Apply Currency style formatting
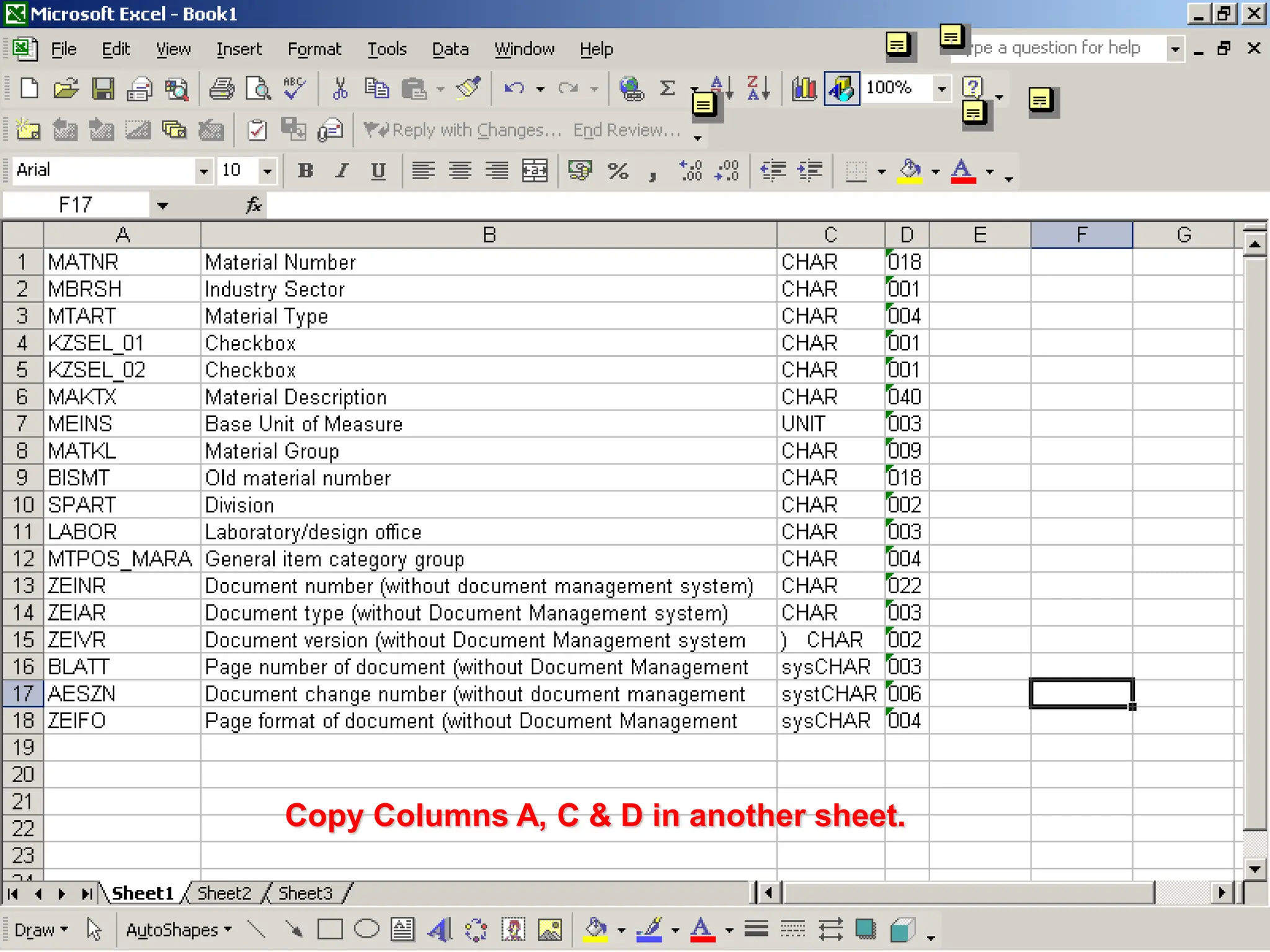1270x952 pixels. point(580,170)
